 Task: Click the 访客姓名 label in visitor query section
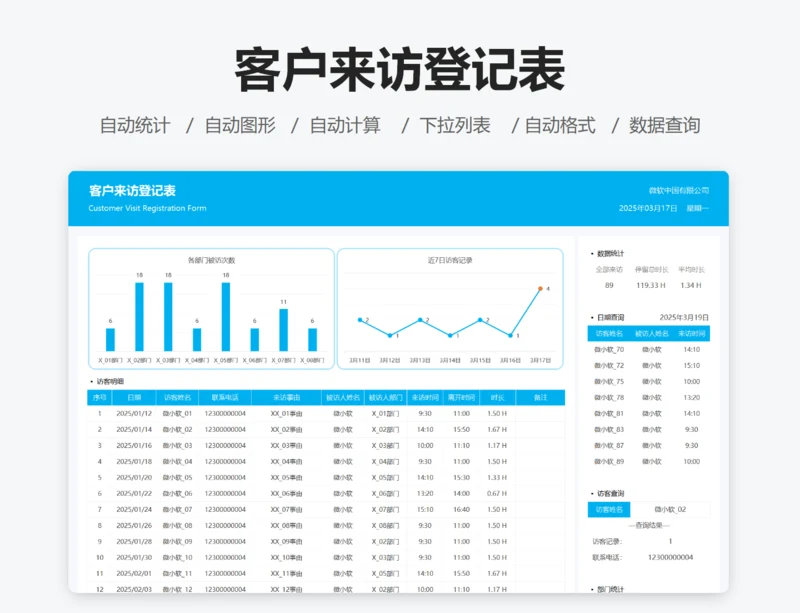click(x=609, y=509)
